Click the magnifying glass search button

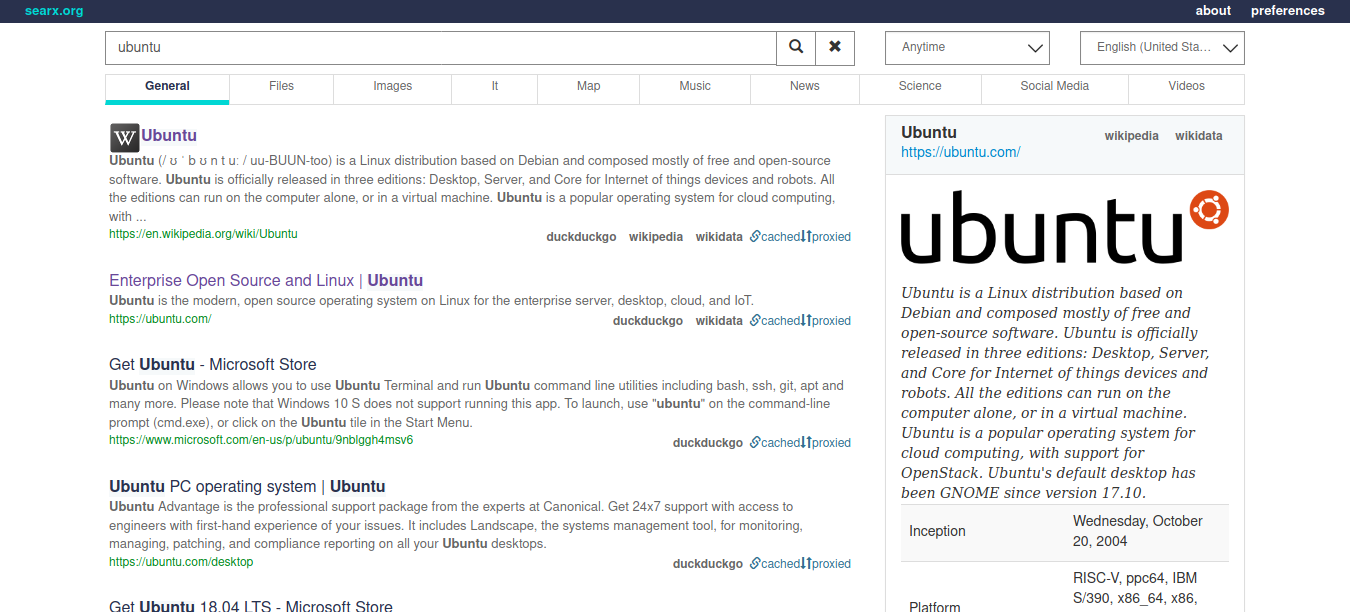coord(796,47)
